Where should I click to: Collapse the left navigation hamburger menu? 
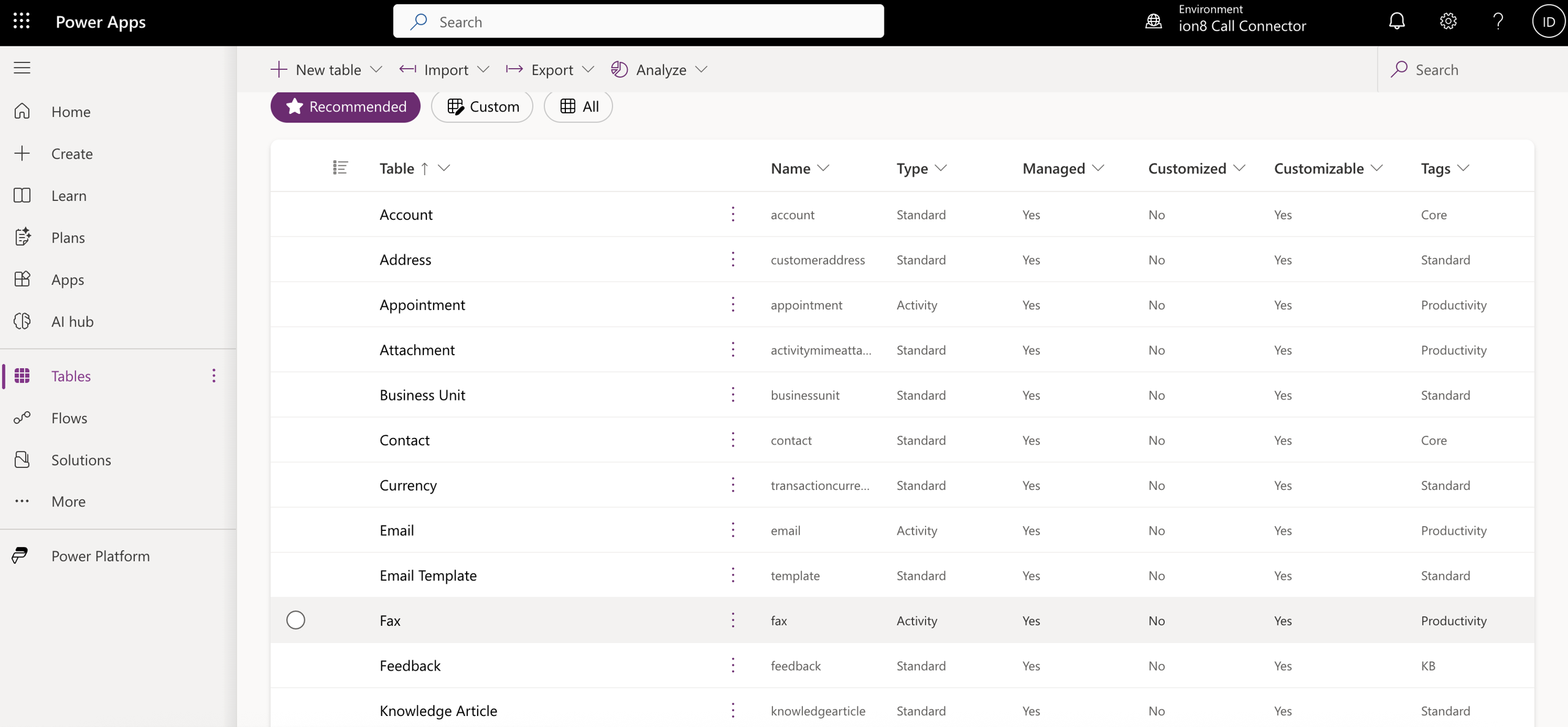(x=22, y=67)
